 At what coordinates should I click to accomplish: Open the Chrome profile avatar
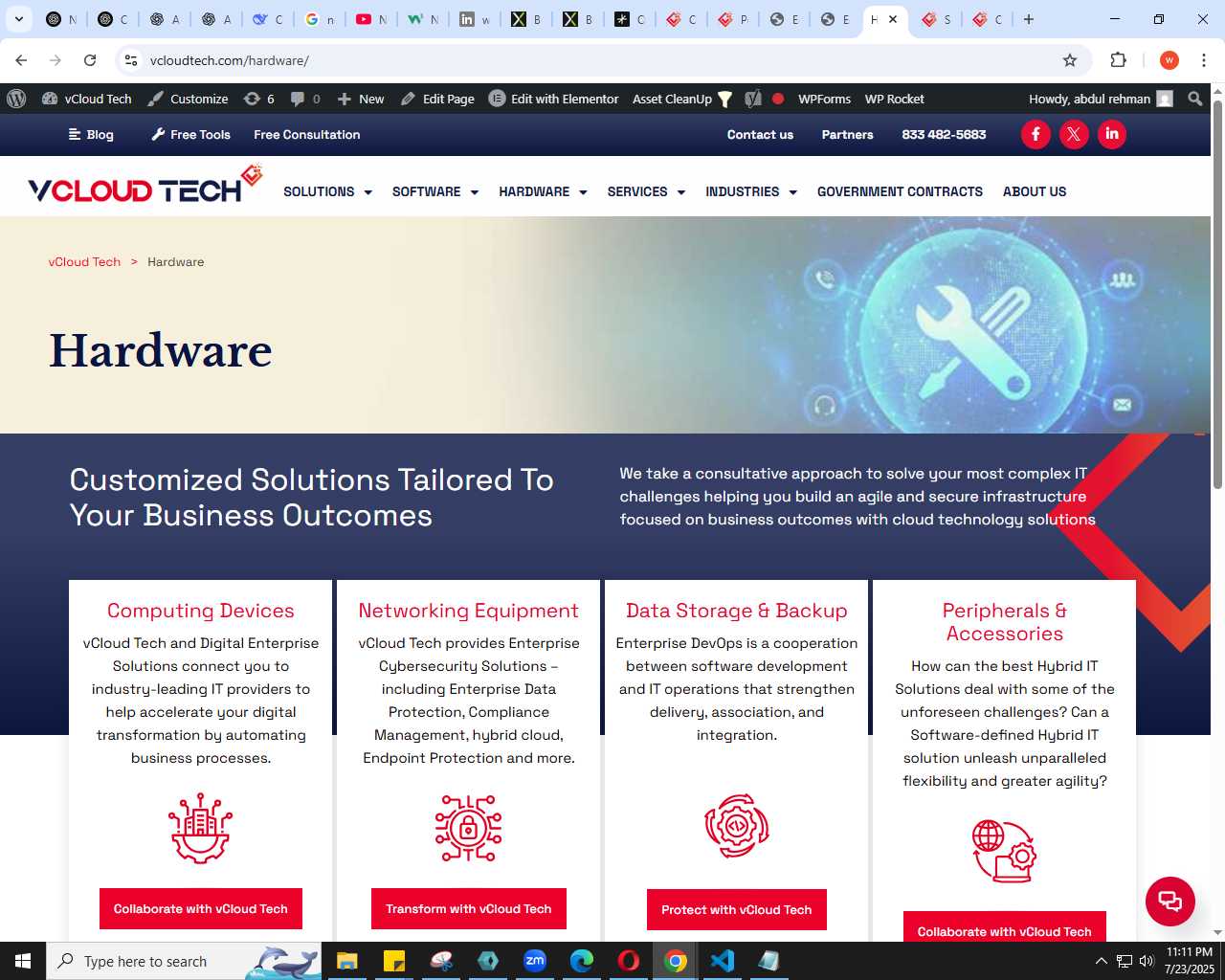click(1169, 60)
